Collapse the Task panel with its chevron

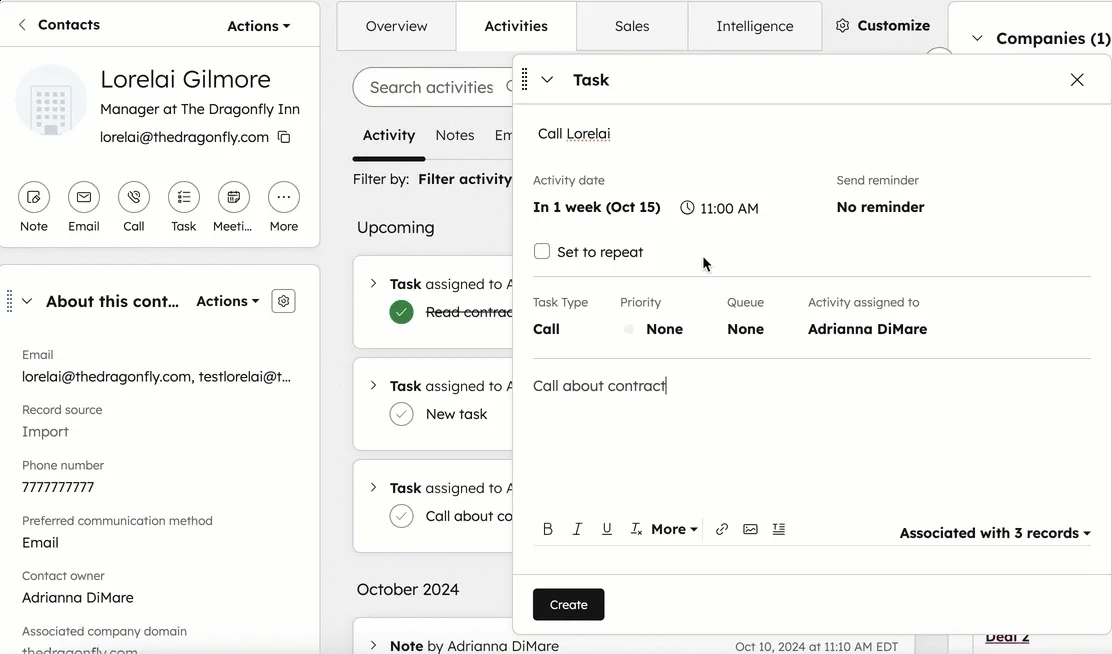pos(547,79)
